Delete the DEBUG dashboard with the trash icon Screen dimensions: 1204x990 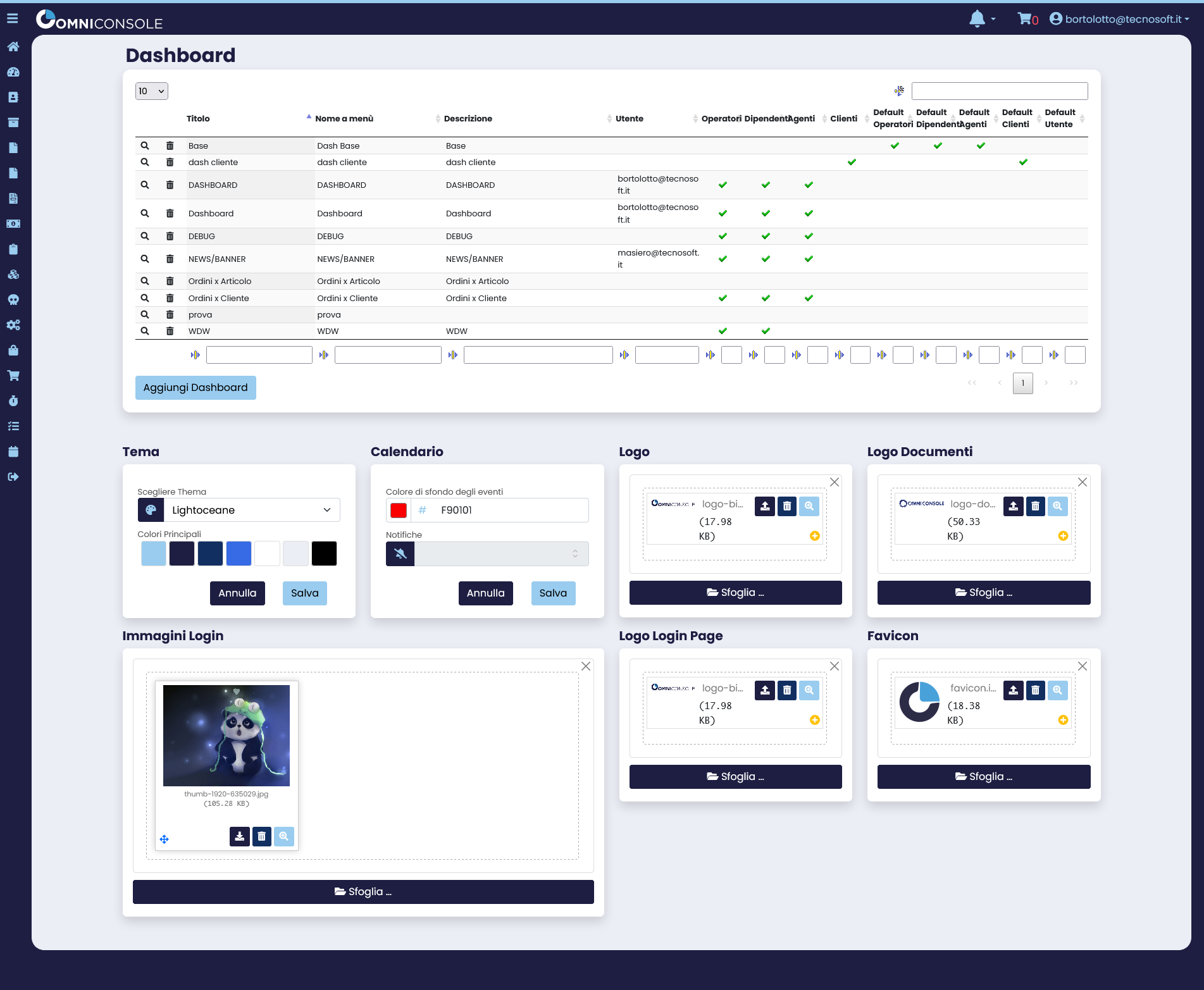click(170, 236)
